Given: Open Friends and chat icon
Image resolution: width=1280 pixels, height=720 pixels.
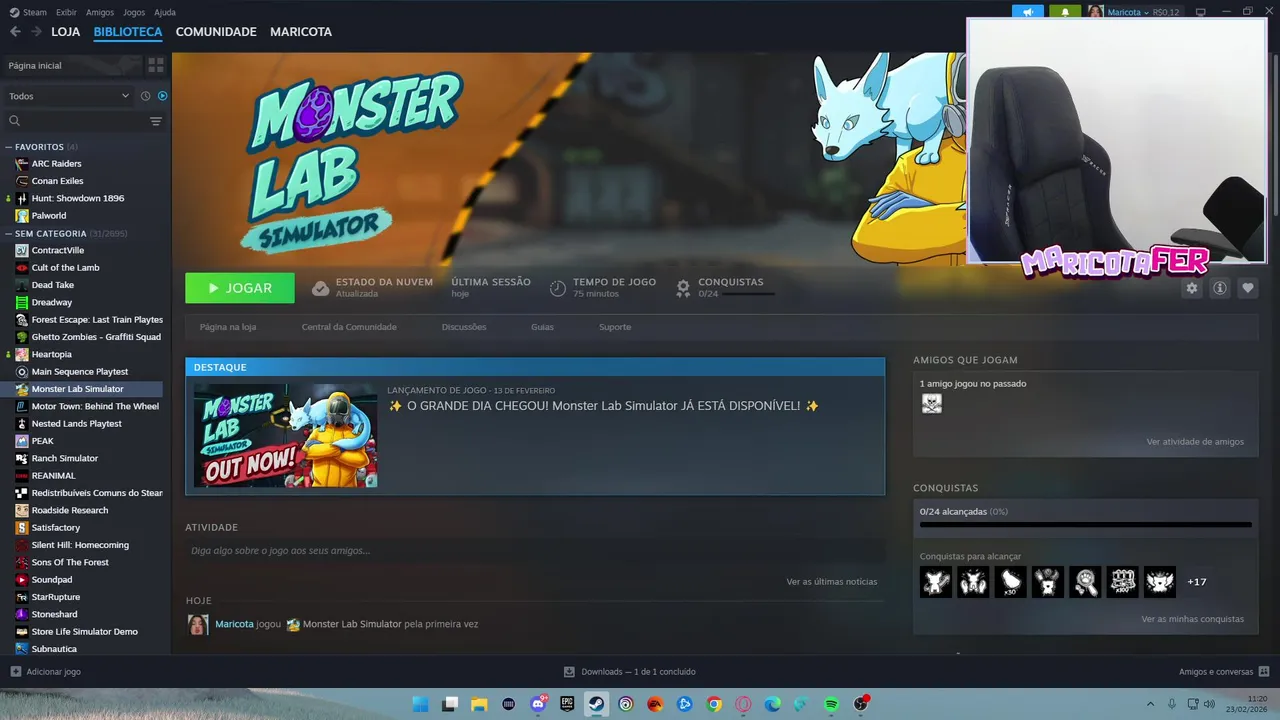Looking at the screenshot, I should click(x=1264, y=672).
